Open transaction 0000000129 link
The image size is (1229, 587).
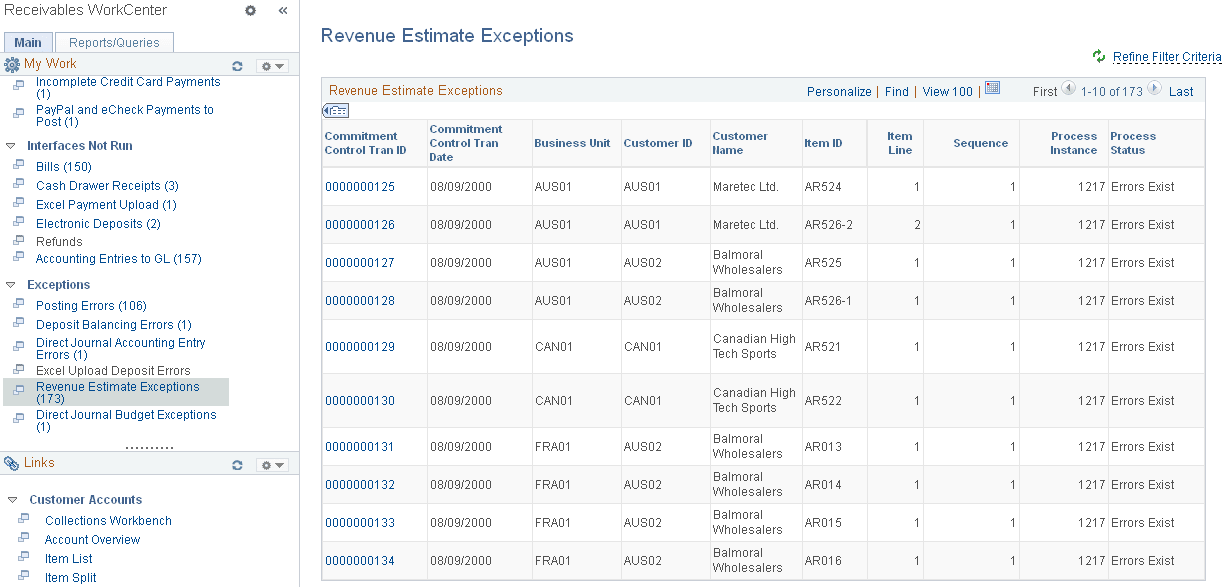359,346
